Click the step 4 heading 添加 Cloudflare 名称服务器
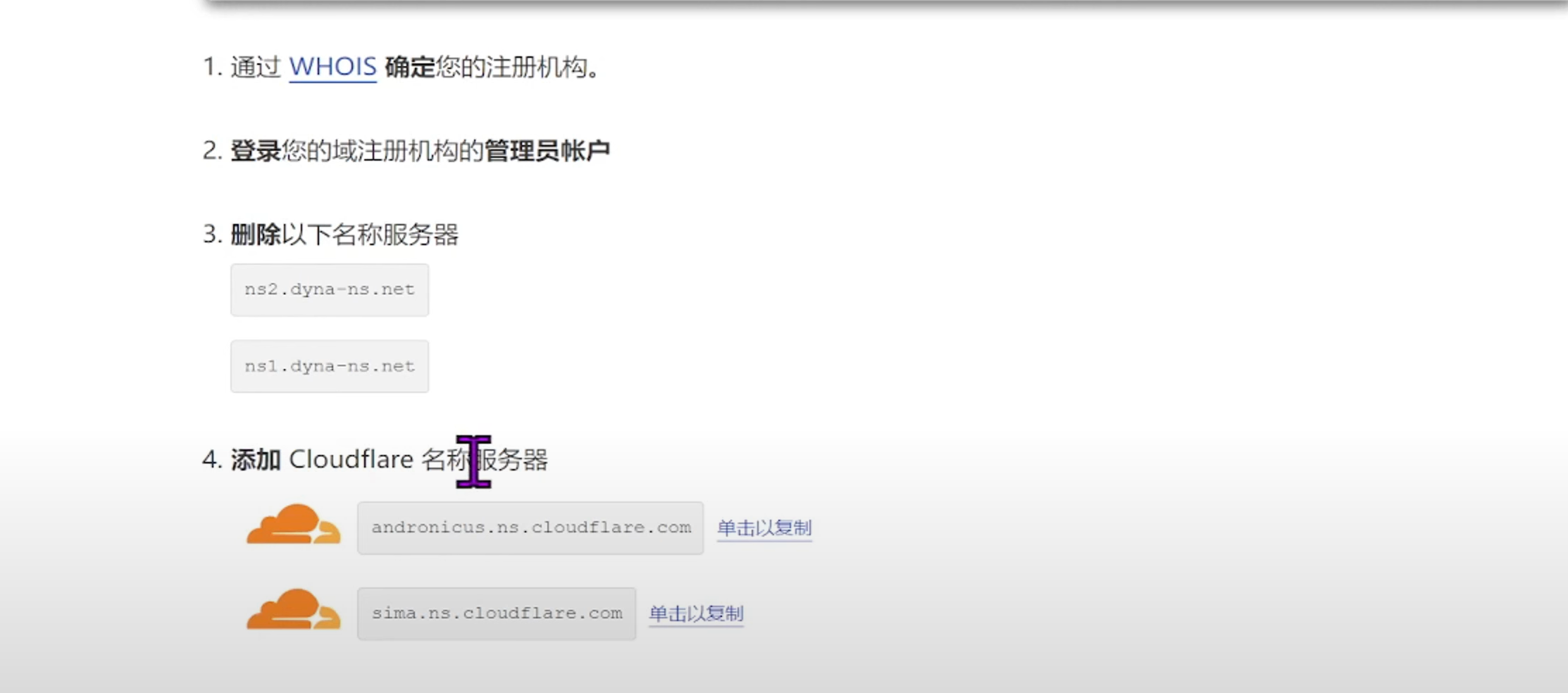Image resolution: width=1568 pixels, height=693 pixels. click(390, 460)
